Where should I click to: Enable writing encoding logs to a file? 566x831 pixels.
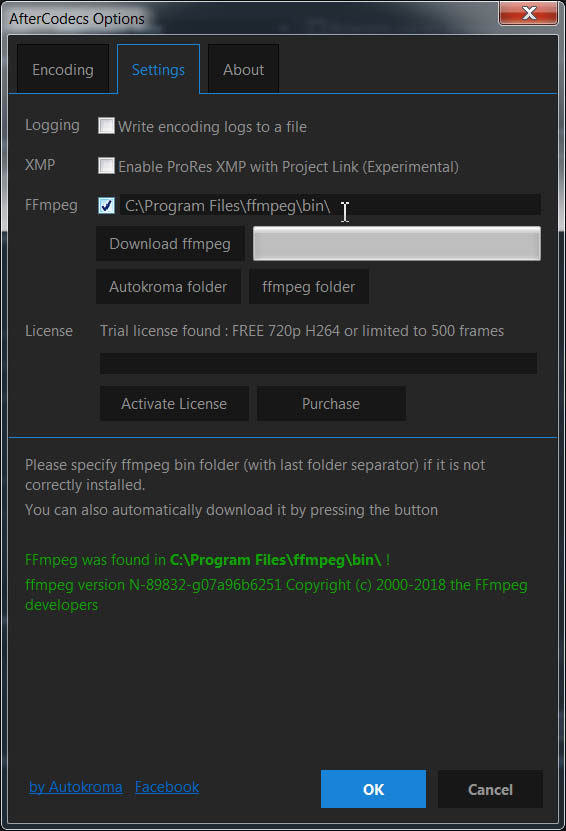point(106,126)
